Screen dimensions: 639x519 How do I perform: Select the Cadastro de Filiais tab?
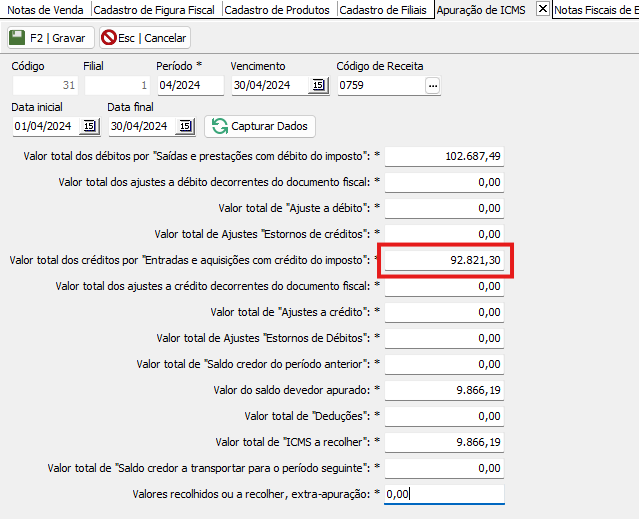[x=384, y=9]
